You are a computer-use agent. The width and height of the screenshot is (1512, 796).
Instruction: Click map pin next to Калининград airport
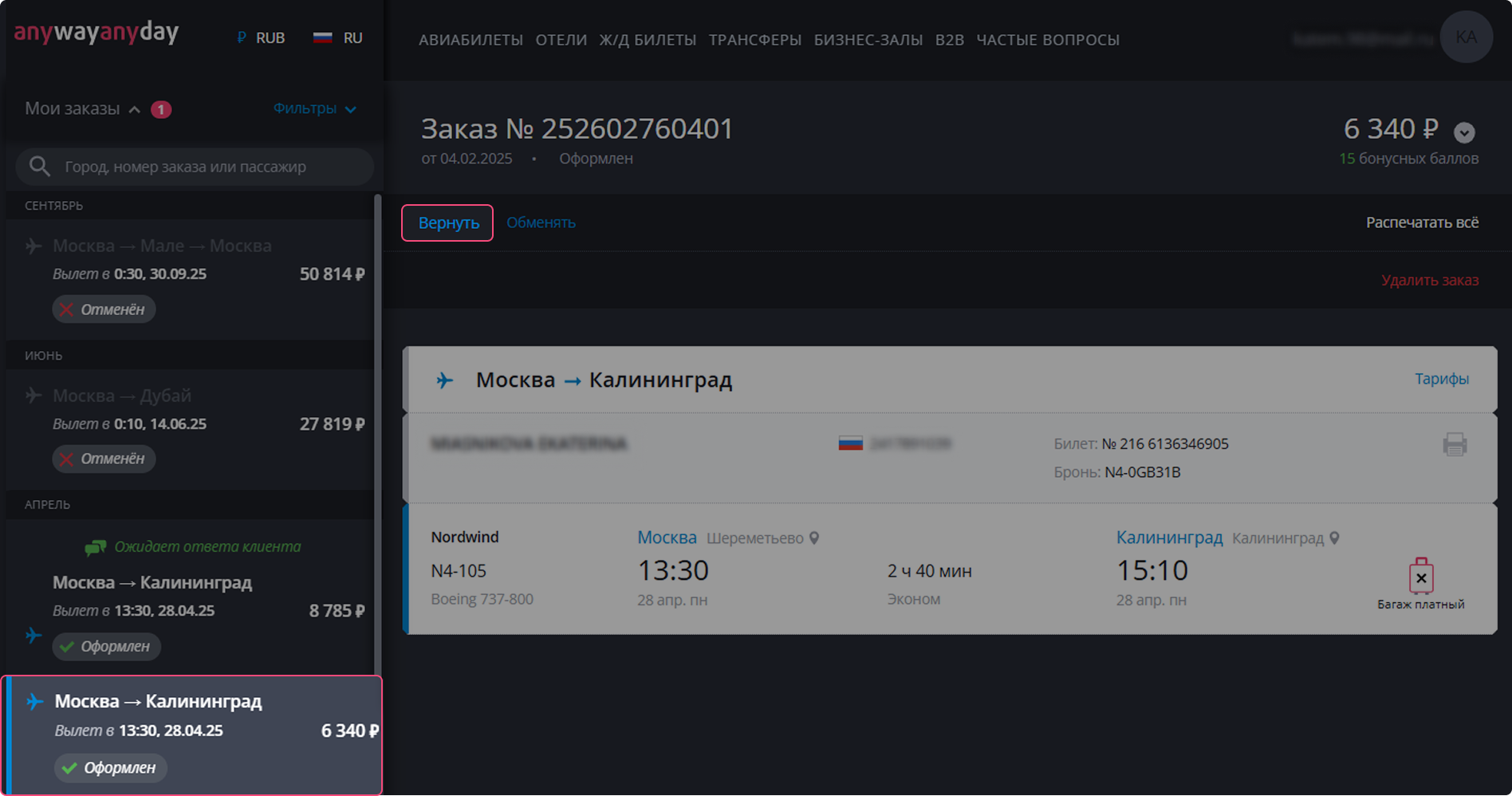[1334, 538]
